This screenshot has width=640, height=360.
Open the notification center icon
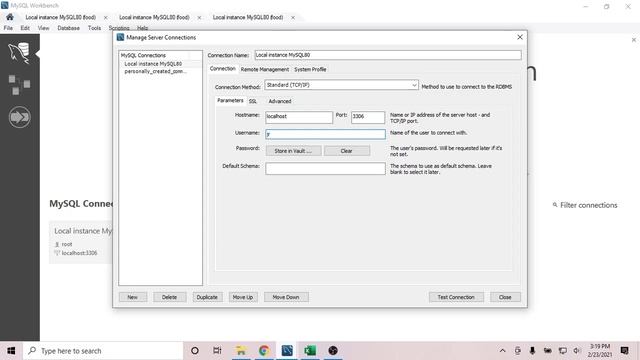tap(624, 351)
